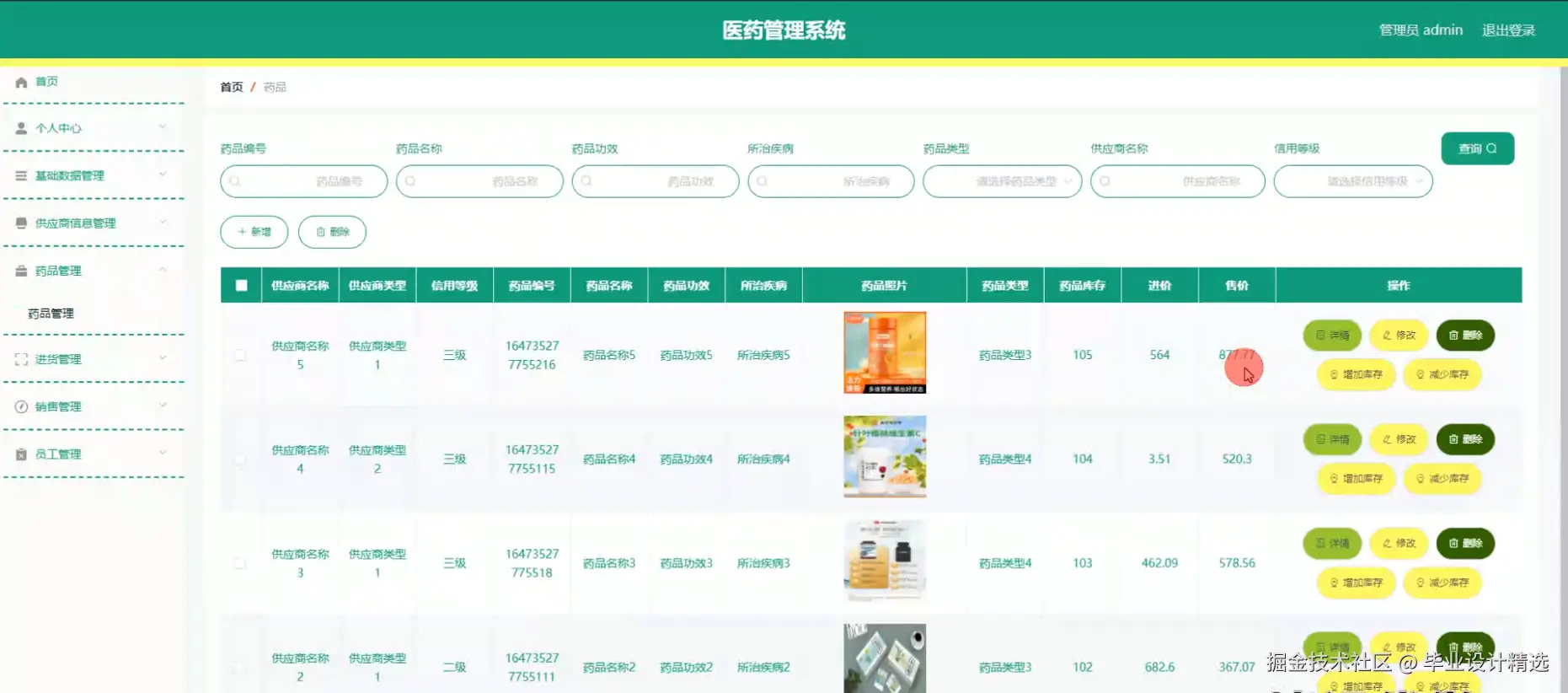
Task: Click 修改 for 药品名称3 row
Action: [1399, 544]
